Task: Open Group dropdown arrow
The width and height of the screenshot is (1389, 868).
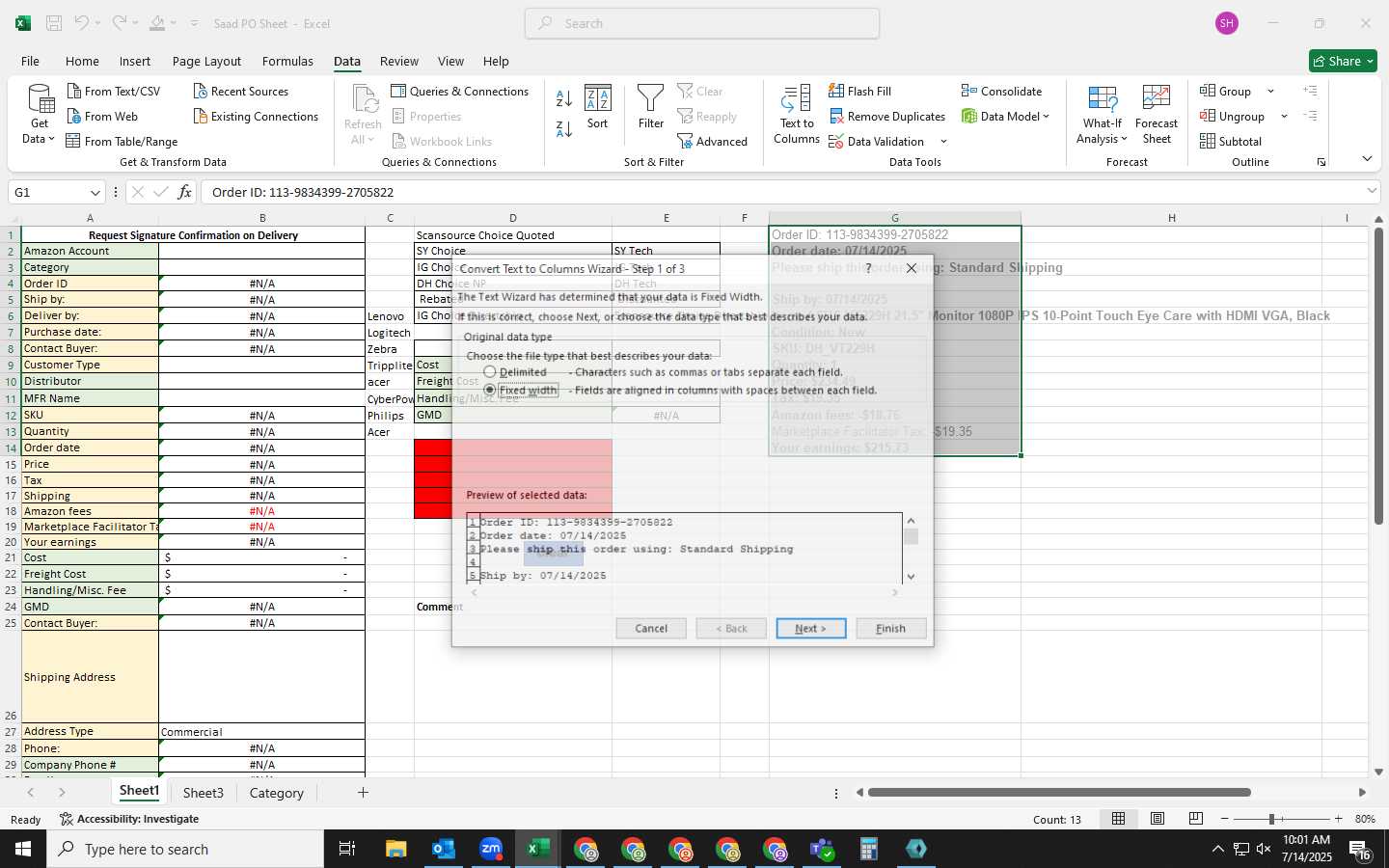Action: coord(1270,91)
